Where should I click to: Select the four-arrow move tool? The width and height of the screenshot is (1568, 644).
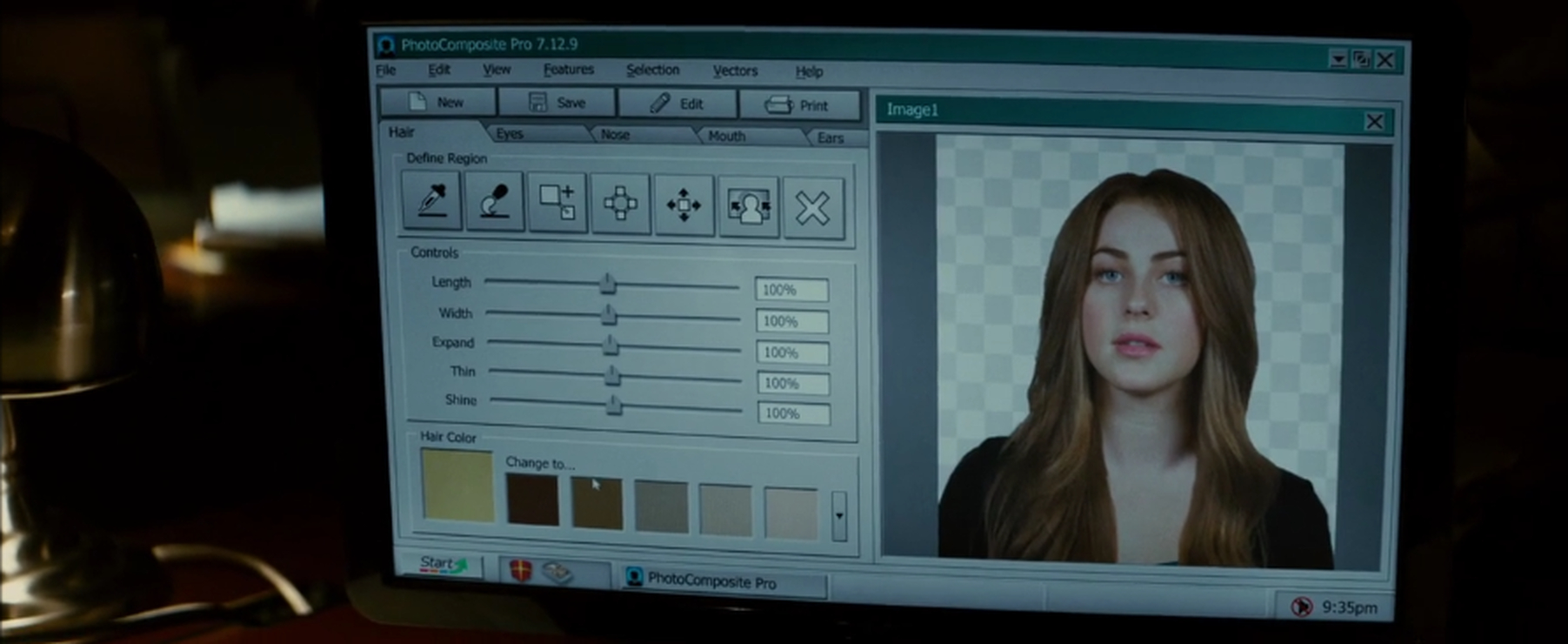pyautogui.click(x=684, y=205)
